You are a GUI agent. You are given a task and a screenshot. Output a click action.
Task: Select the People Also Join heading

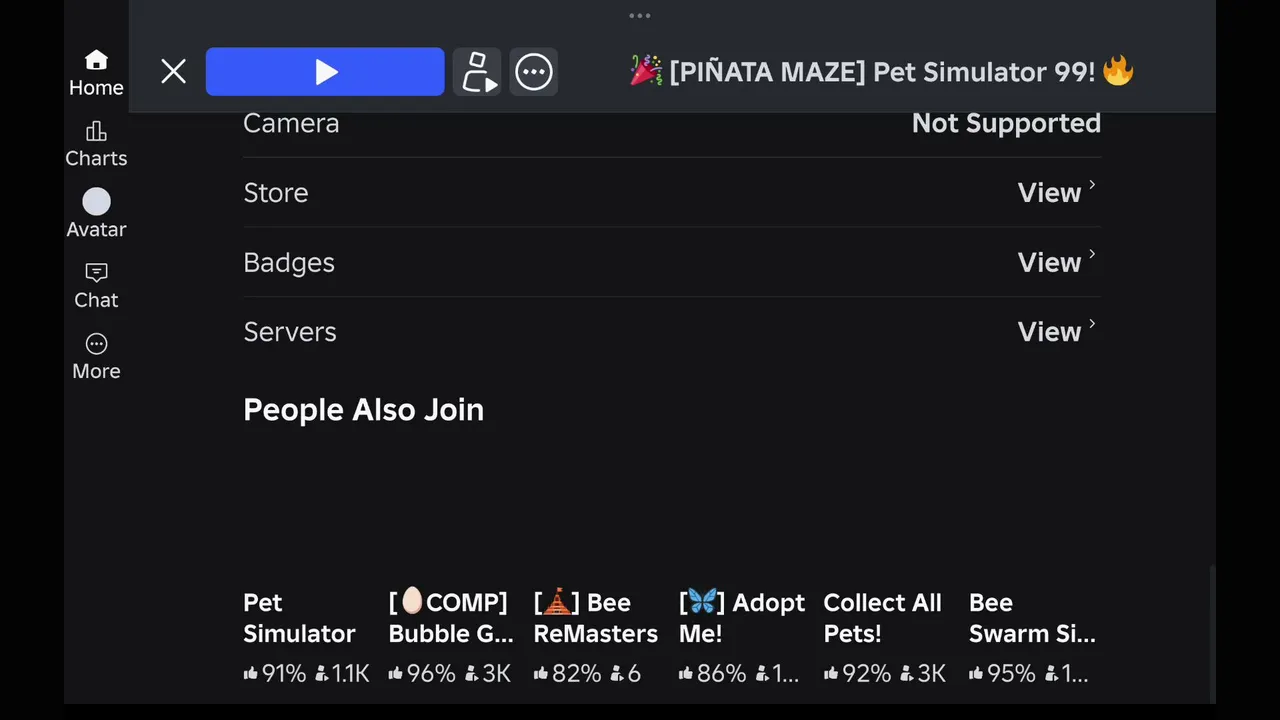pyautogui.click(x=364, y=409)
